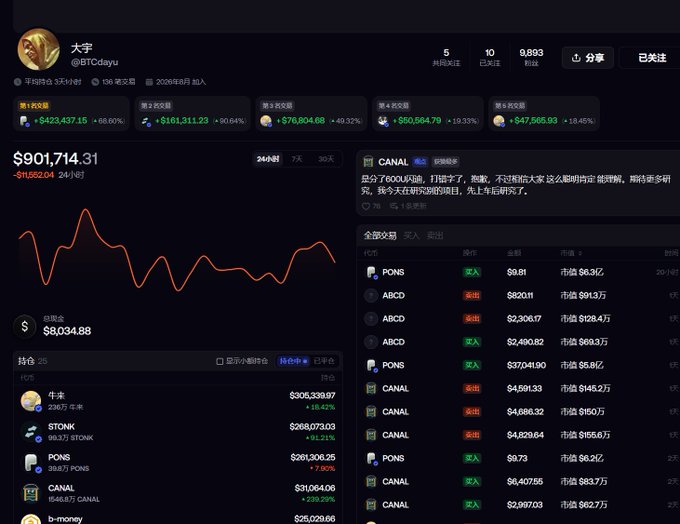This screenshot has height=524, width=680.
Task: Filter trades by 买入 tab
Action: pos(411,236)
